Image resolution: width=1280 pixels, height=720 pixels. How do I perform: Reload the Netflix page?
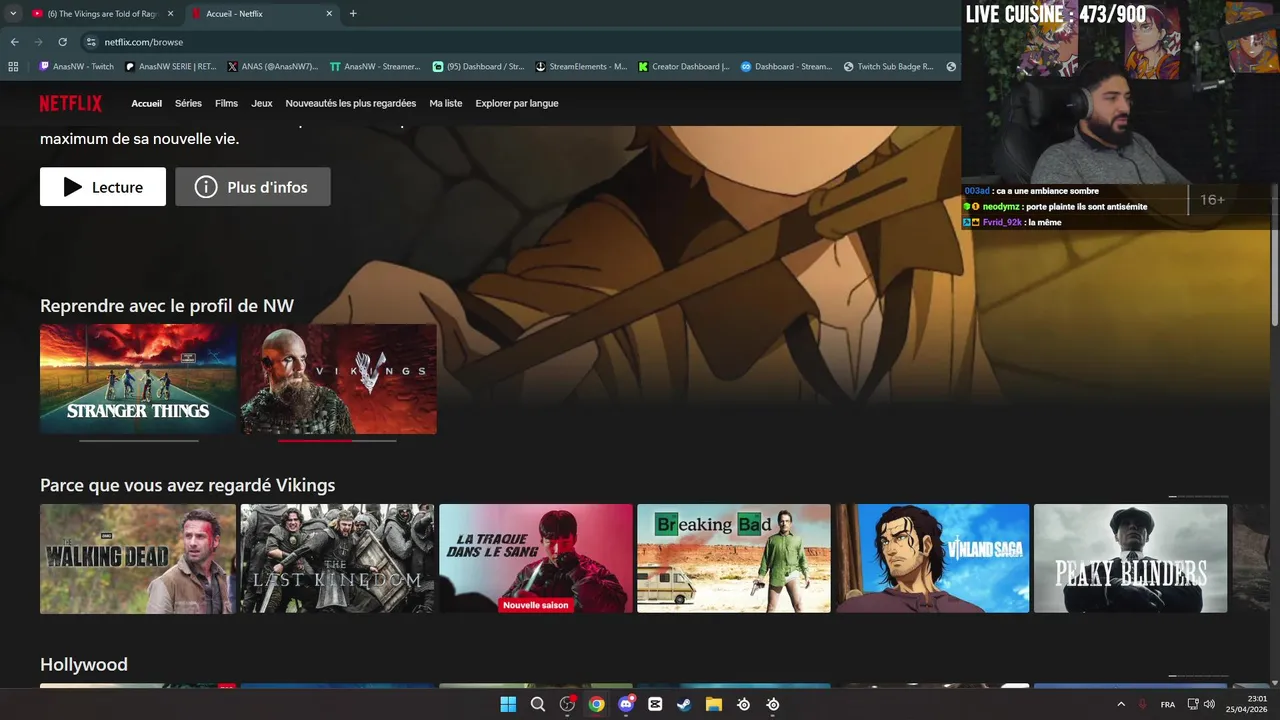pos(62,42)
